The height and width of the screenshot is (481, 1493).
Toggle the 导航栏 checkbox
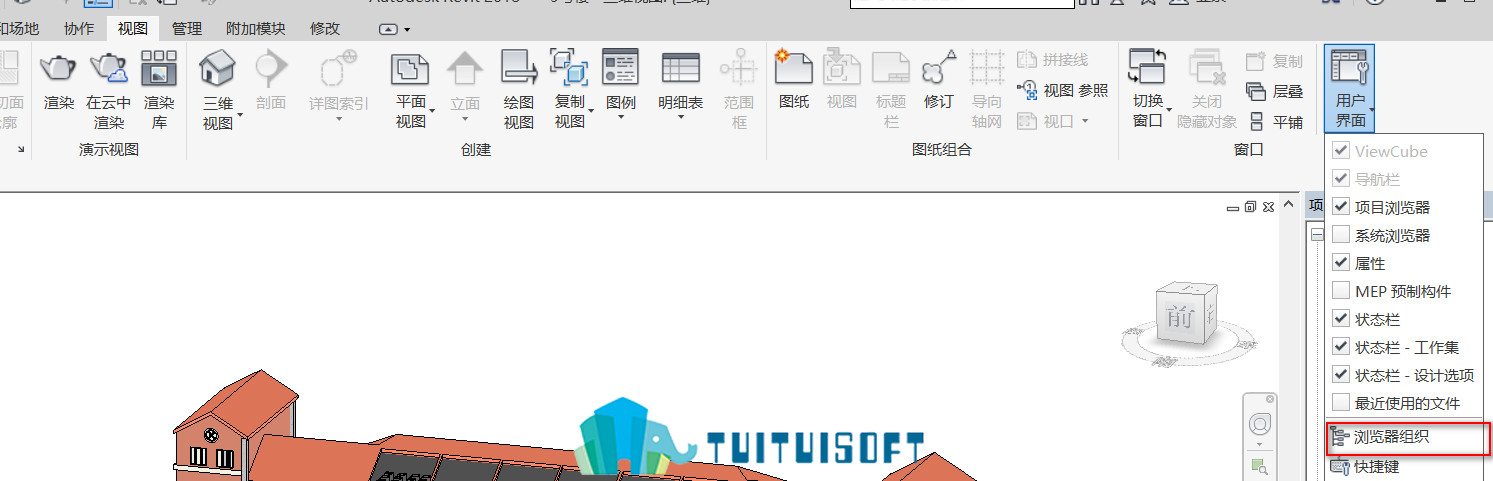[1342, 179]
